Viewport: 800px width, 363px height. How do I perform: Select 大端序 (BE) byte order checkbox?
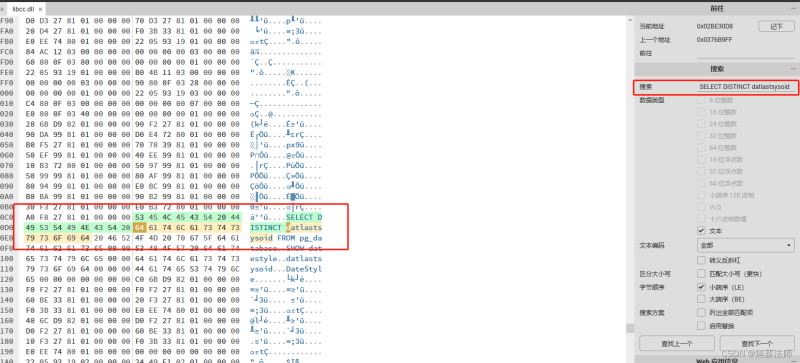[x=701, y=299]
